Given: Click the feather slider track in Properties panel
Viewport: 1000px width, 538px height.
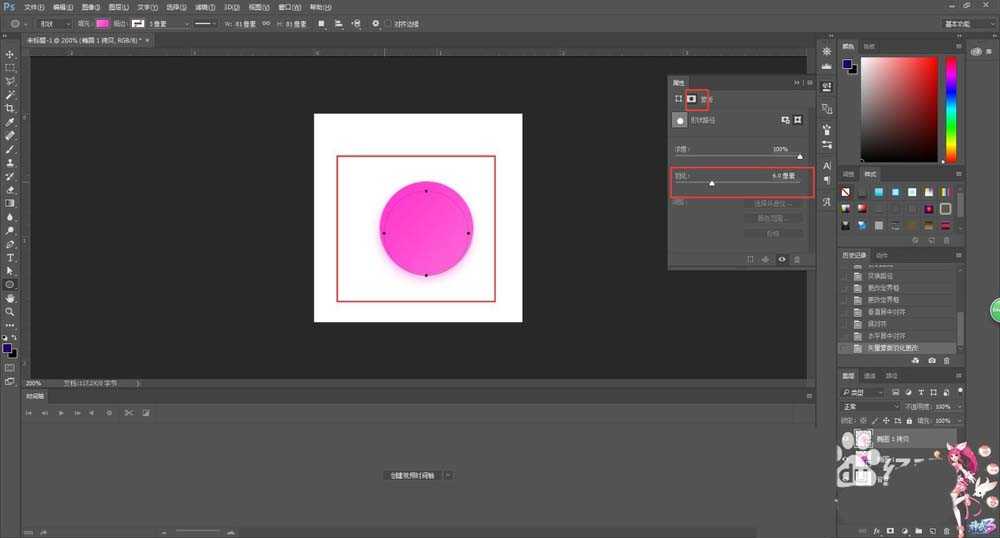Looking at the screenshot, I should point(740,183).
